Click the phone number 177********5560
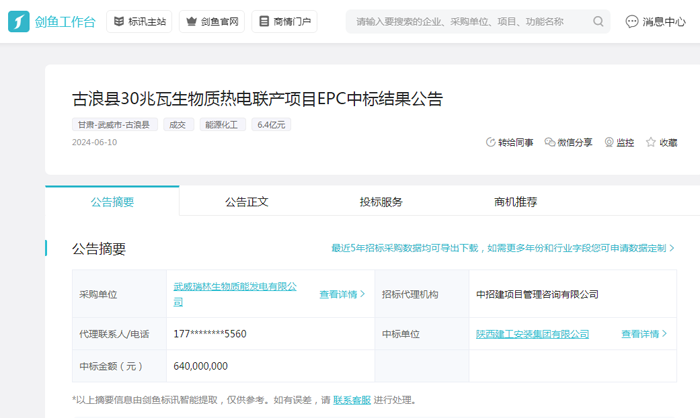Screen dimensions: 700x418 pos(210,334)
